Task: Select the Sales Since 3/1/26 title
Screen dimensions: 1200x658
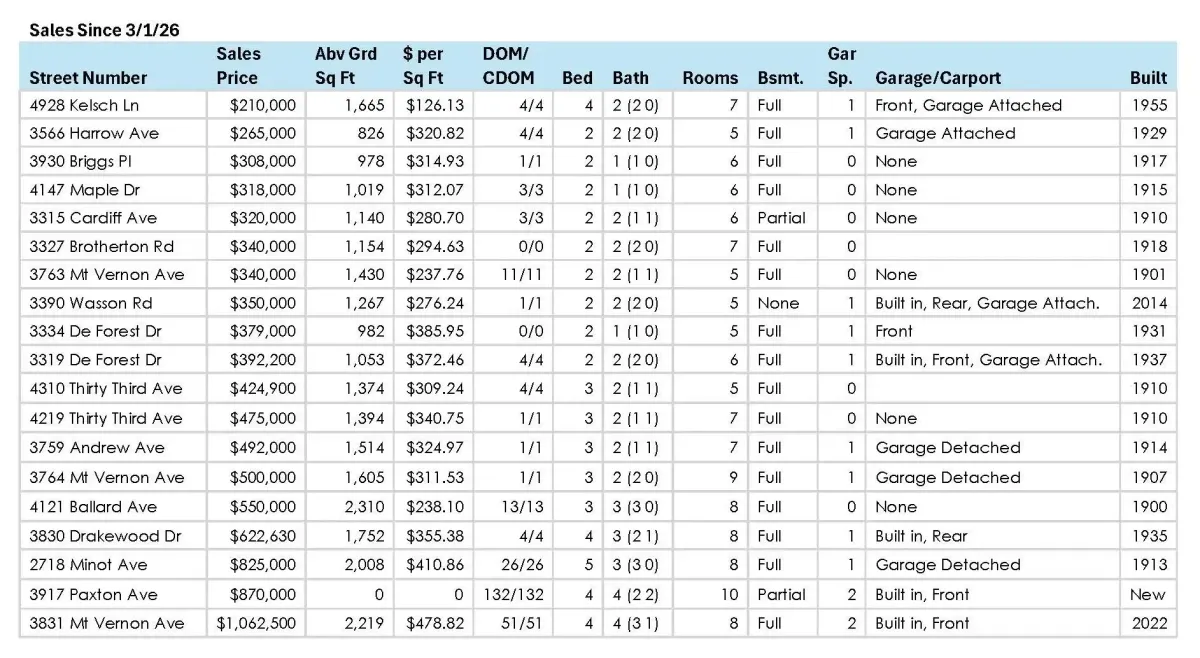Action: tap(104, 31)
